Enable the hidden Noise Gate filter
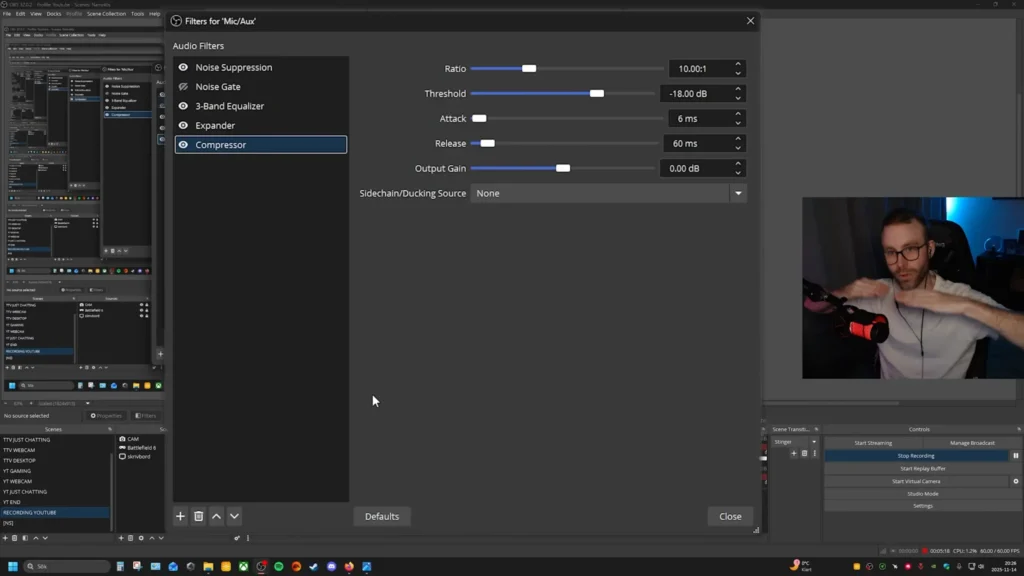The image size is (1024, 576). 183,86
